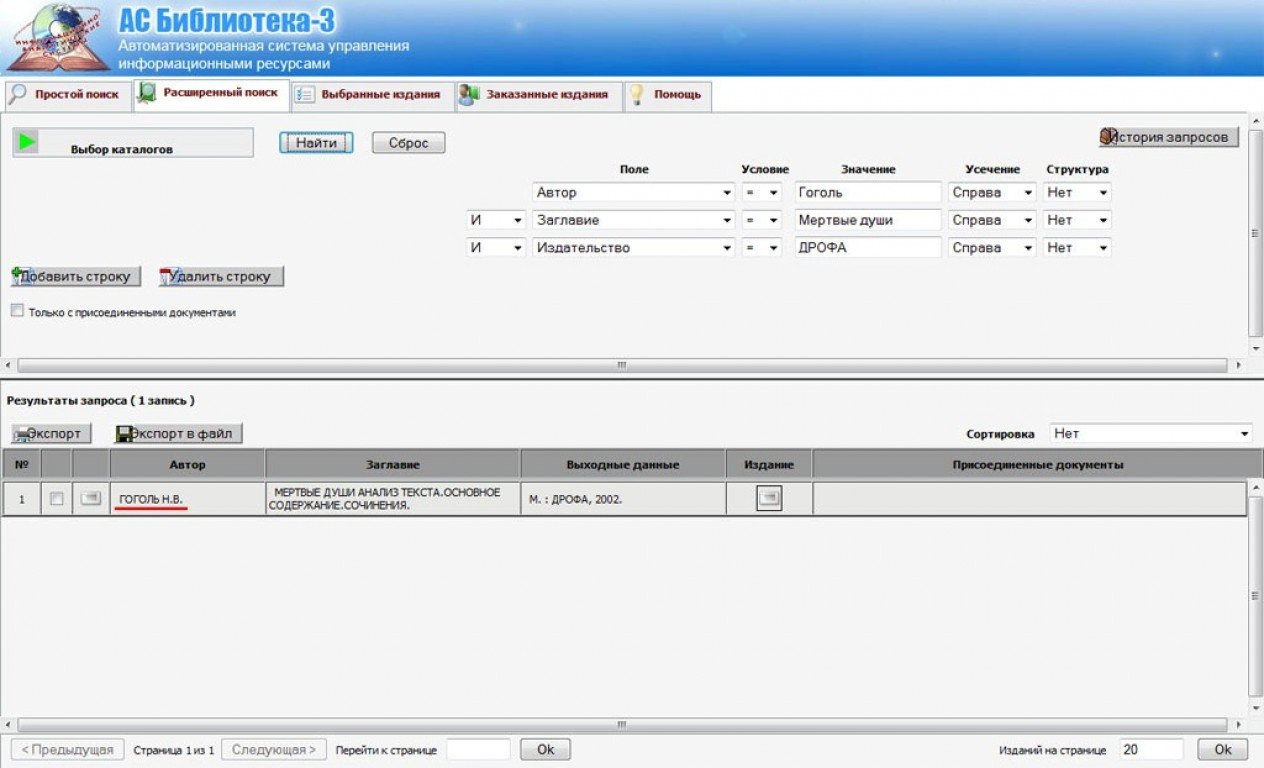
Task: Expand the Автор field dropdown
Action: coord(727,193)
